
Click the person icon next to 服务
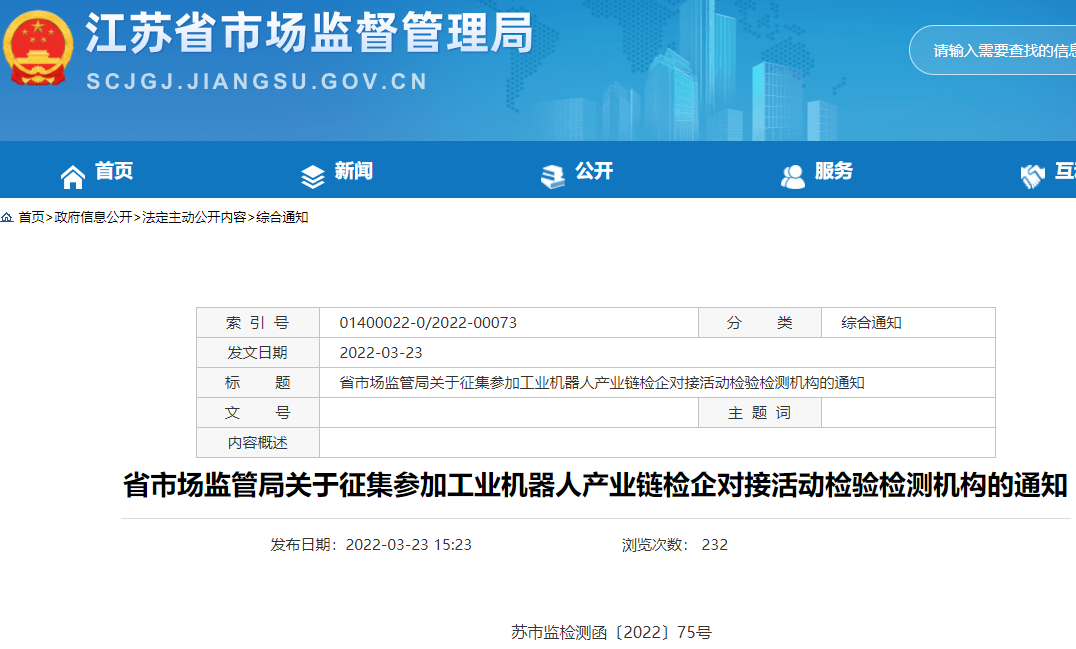pos(793,173)
